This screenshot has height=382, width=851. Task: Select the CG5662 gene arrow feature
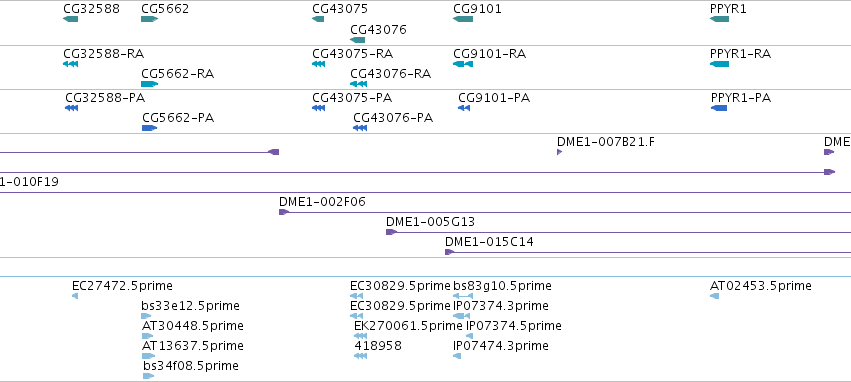point(149,19)
